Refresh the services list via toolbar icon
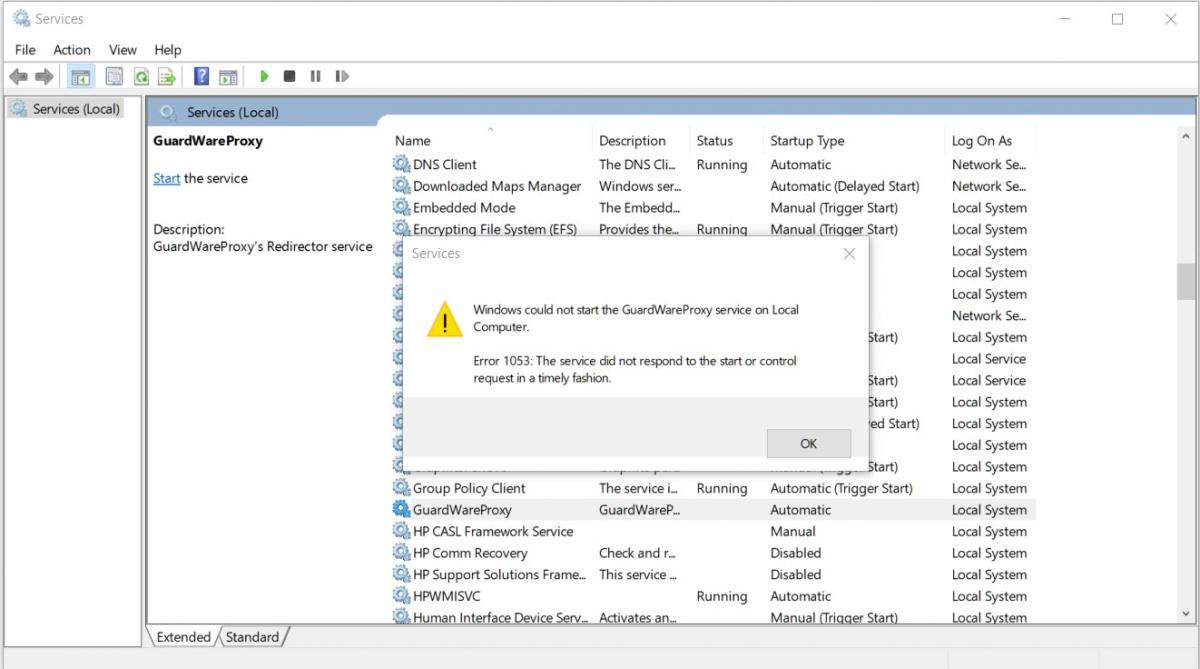1200x669 pixels. [141, 76]
